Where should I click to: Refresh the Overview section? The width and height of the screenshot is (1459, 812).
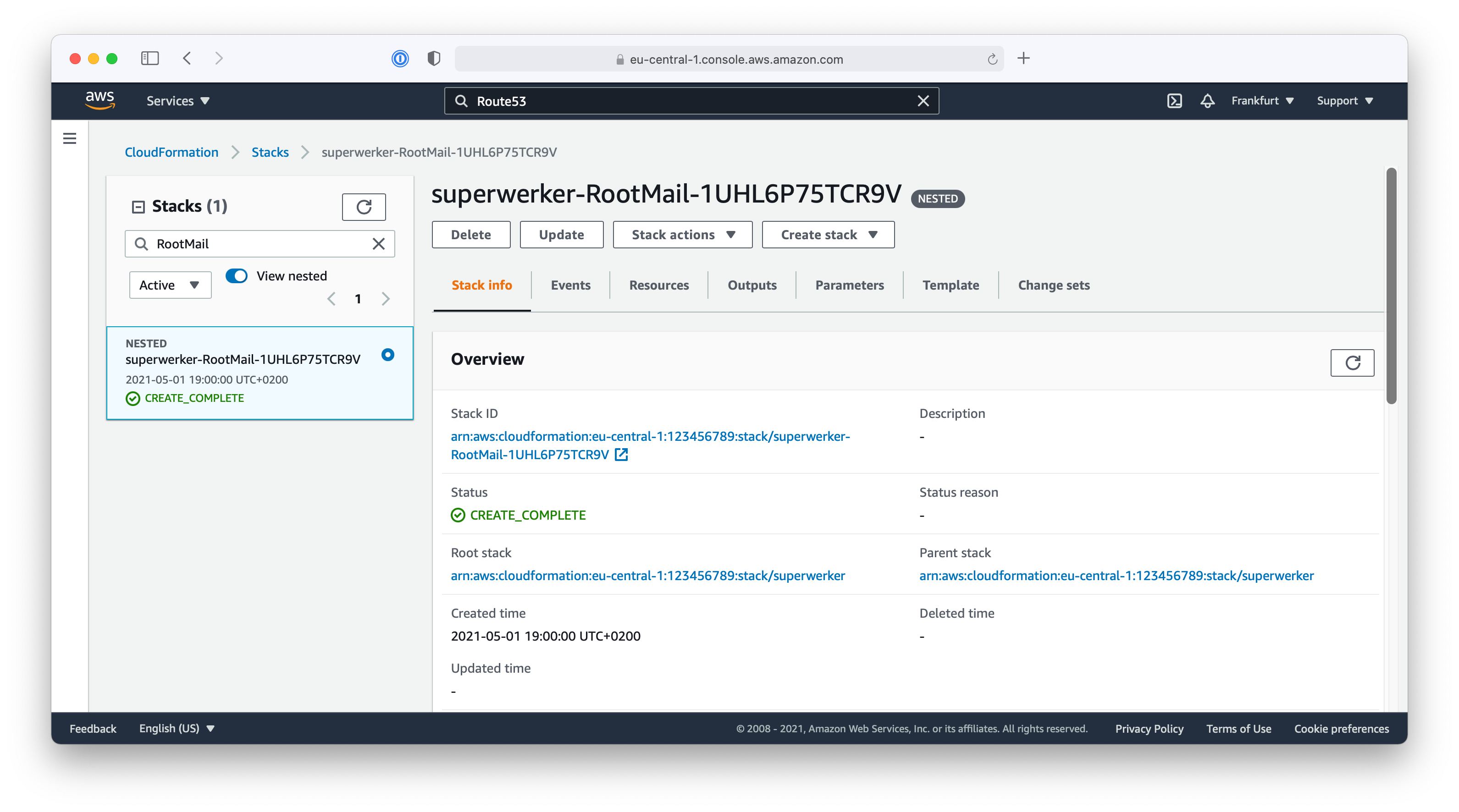(x=1352, y=363)
